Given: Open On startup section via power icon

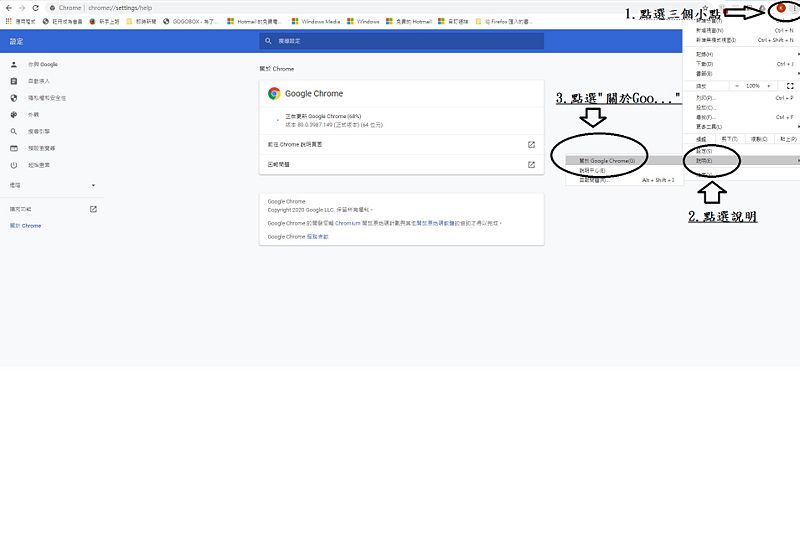Looking at the screenshot, I should coord(14,165).
